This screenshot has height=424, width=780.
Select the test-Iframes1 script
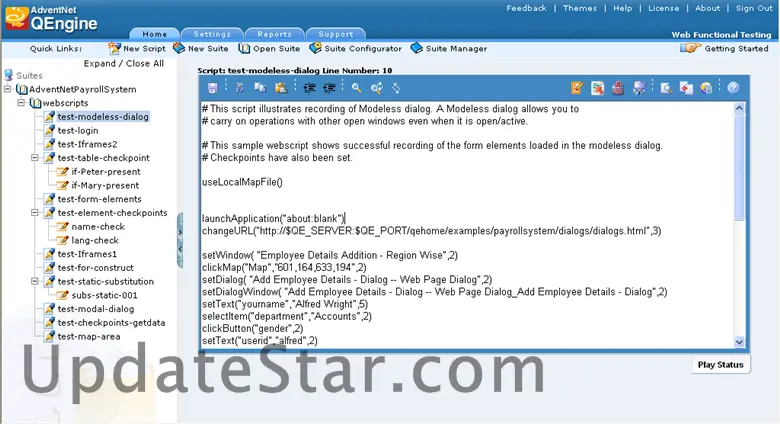[x=87, y=254]
